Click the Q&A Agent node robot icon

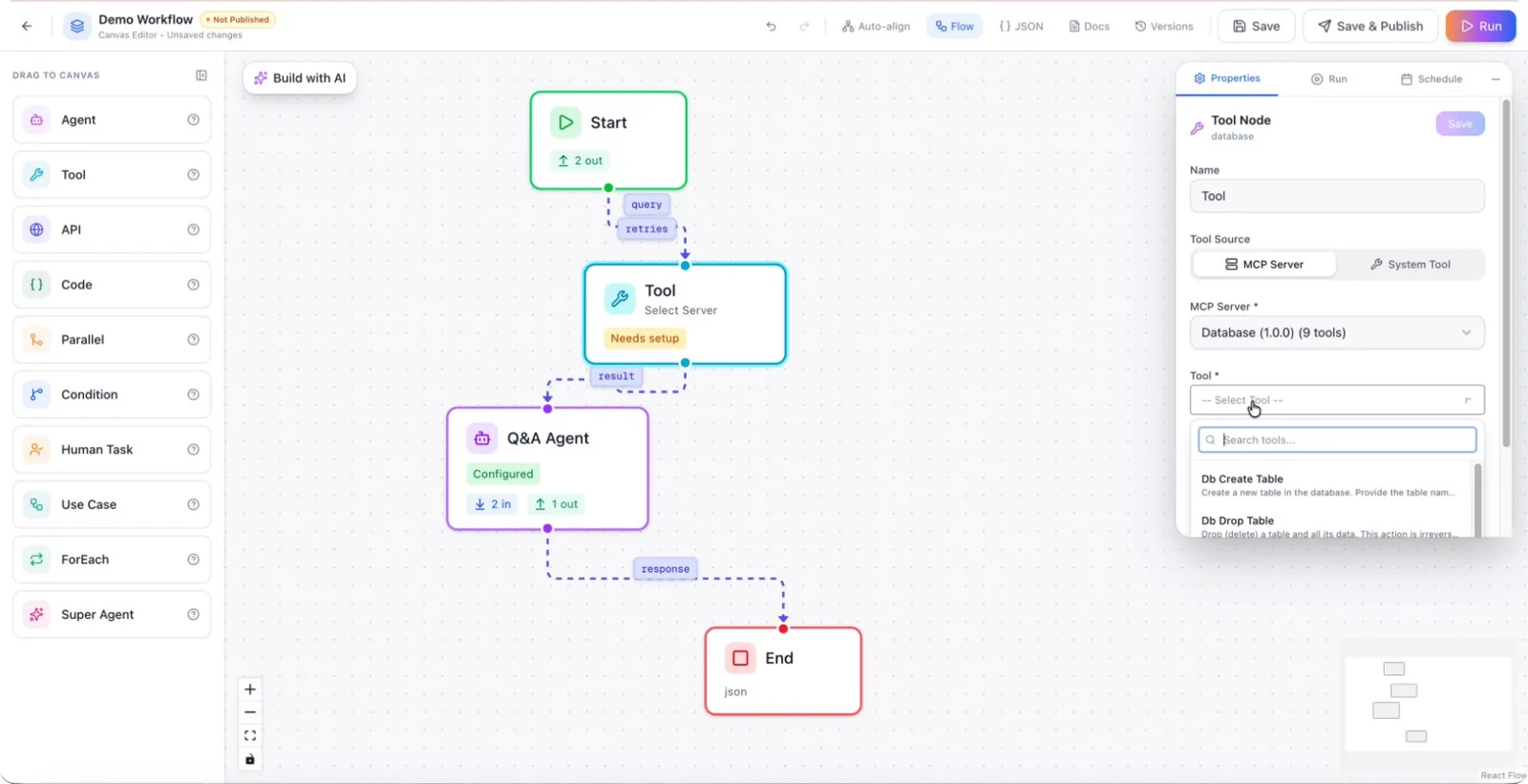click(482, 438)
